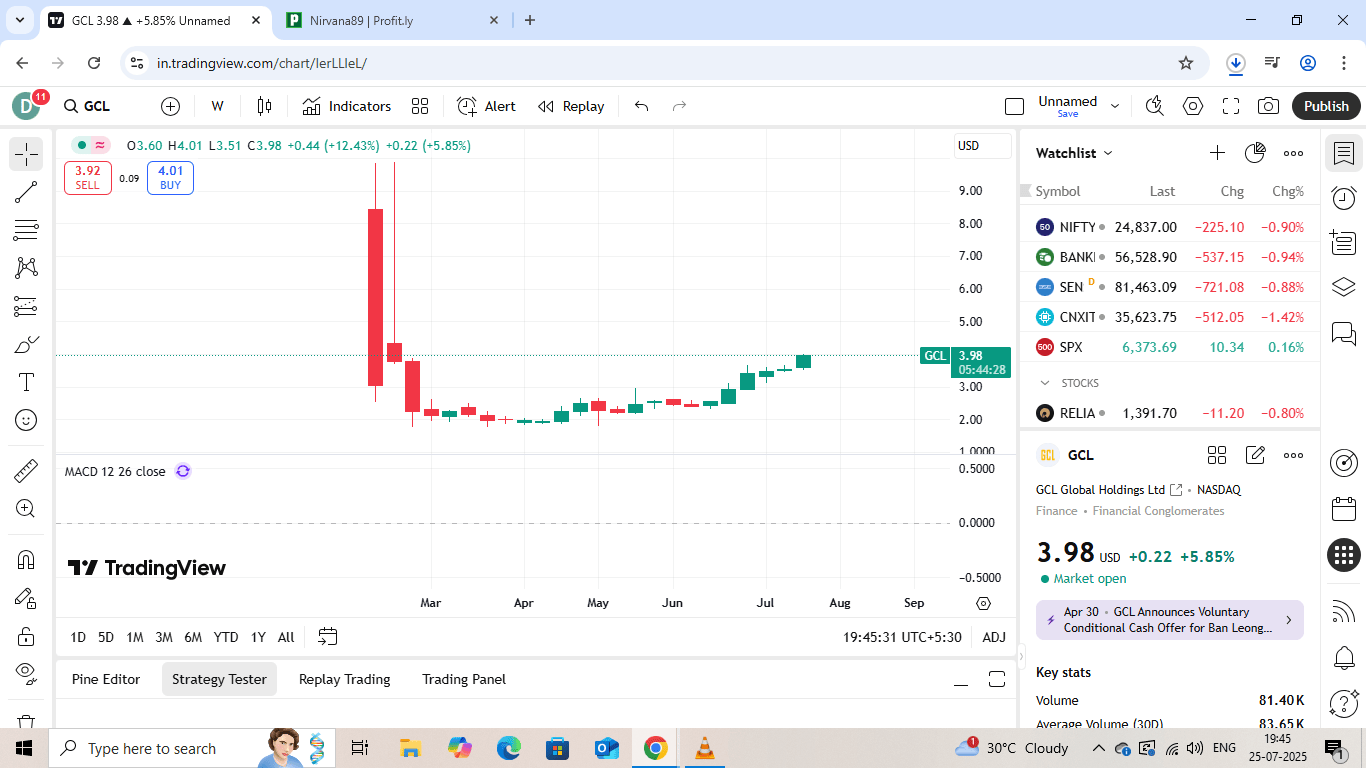Open go to date calendar icon
This screenshot has width=1366, height=768.
[x=328, y=636]
